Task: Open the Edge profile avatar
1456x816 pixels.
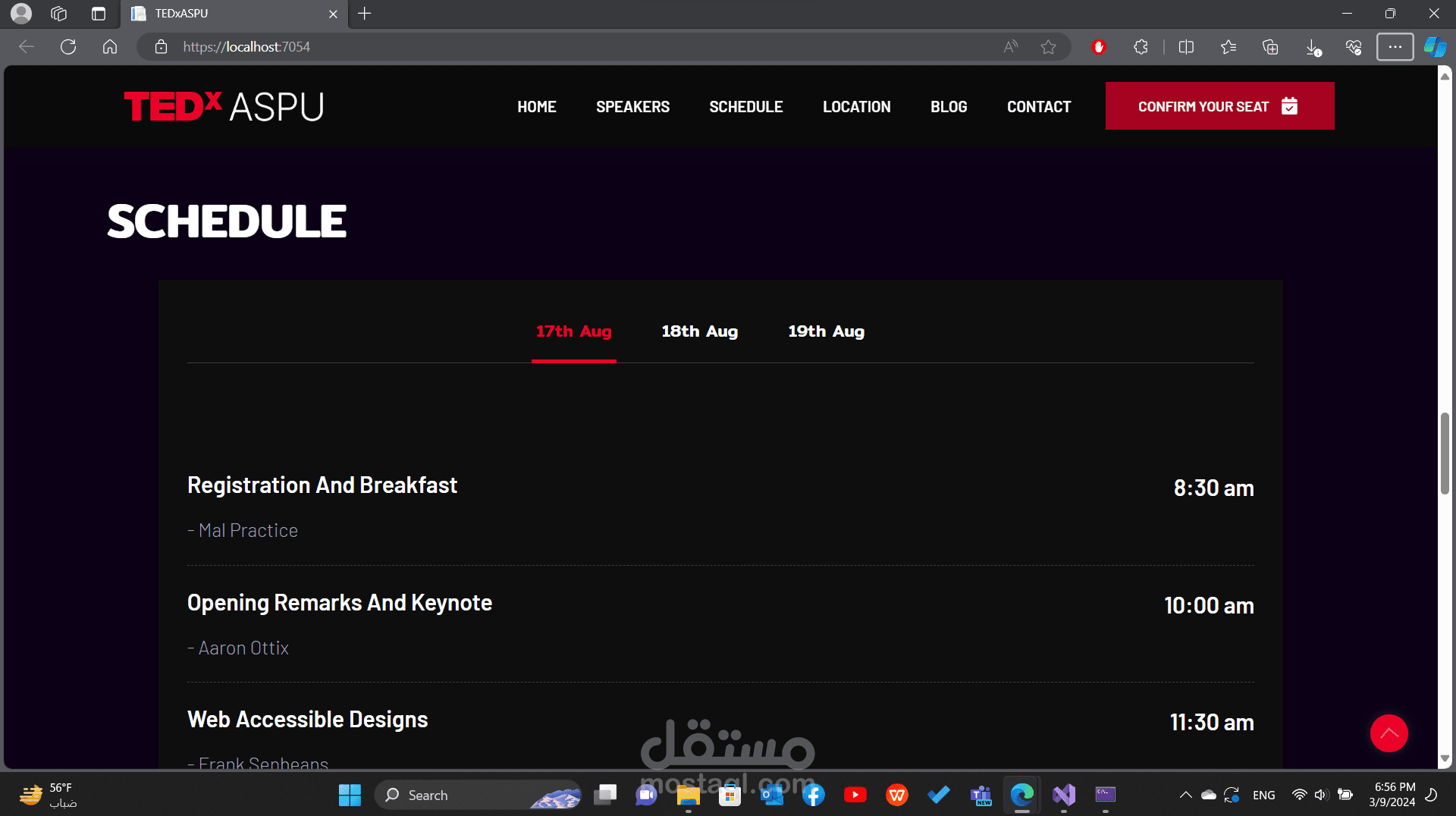Action: [x=21, y=14]
